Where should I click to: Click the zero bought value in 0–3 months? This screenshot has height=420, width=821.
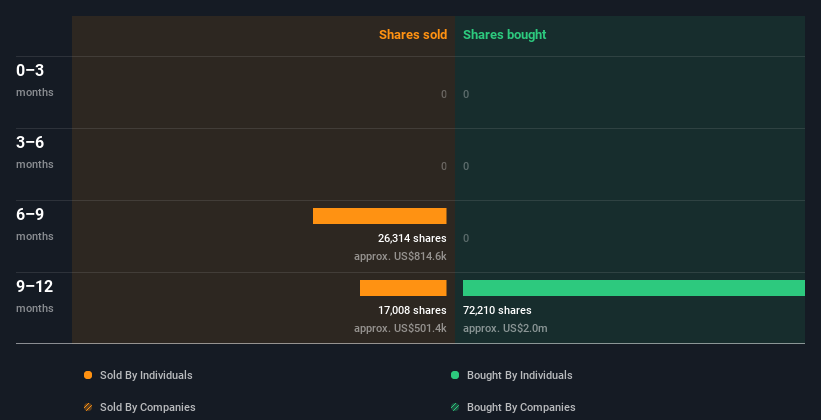pos(466,94)
